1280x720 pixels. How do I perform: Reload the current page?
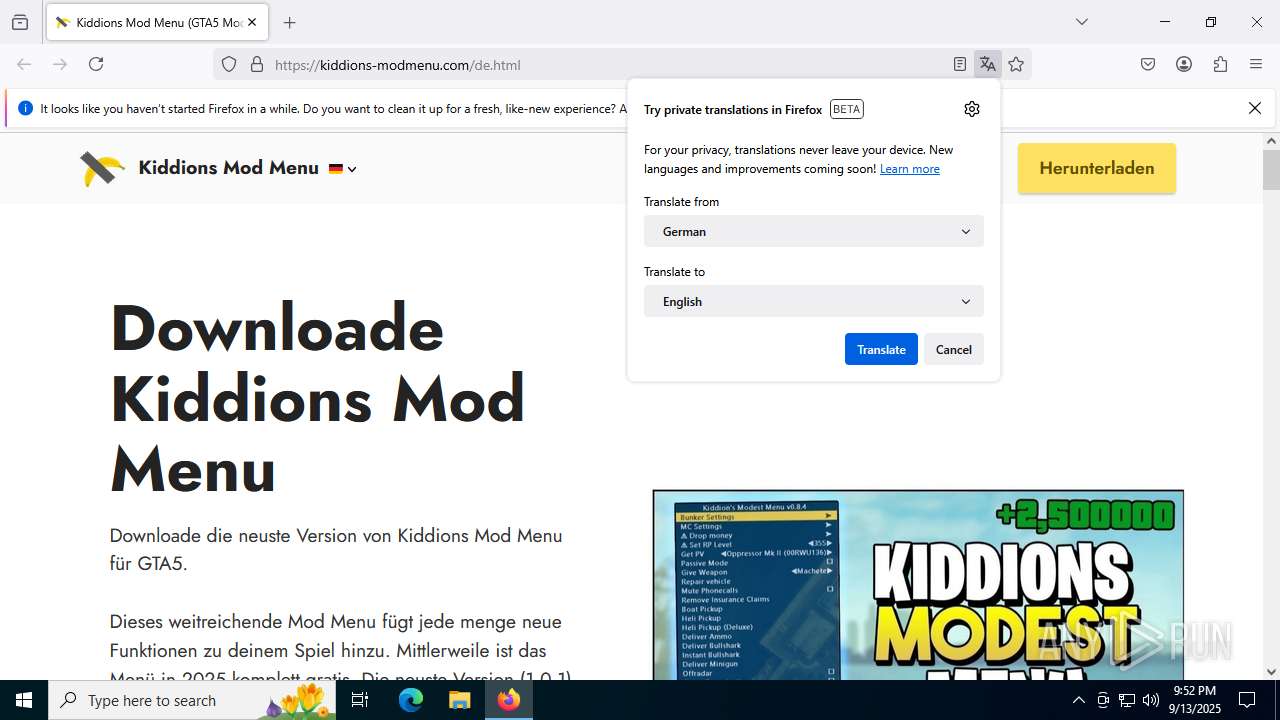96,64
